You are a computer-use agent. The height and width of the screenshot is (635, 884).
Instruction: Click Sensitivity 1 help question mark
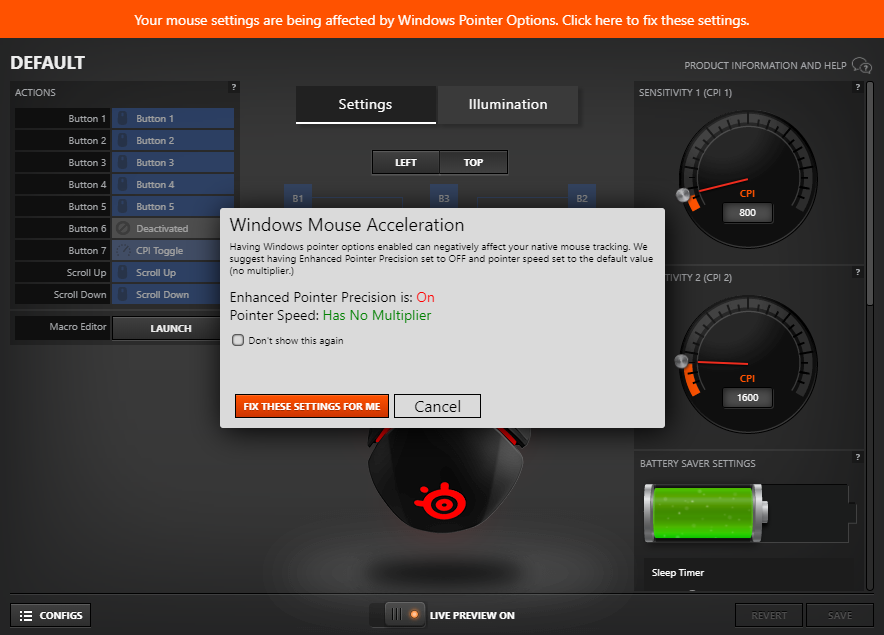[858, 87]
